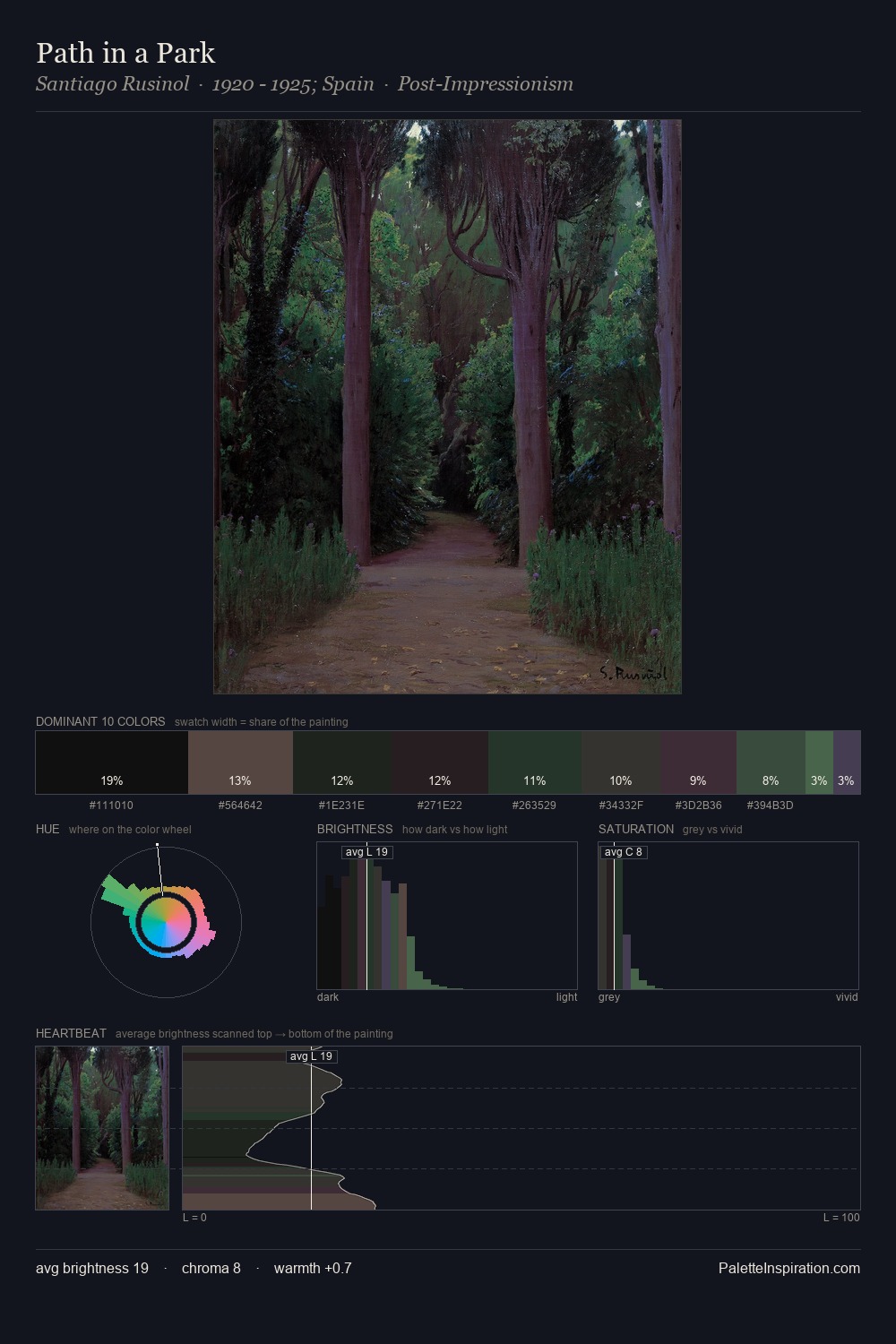Click the 'SATURATION' section heading
This screenshot has width=896, height=1344.
(636, 829)
